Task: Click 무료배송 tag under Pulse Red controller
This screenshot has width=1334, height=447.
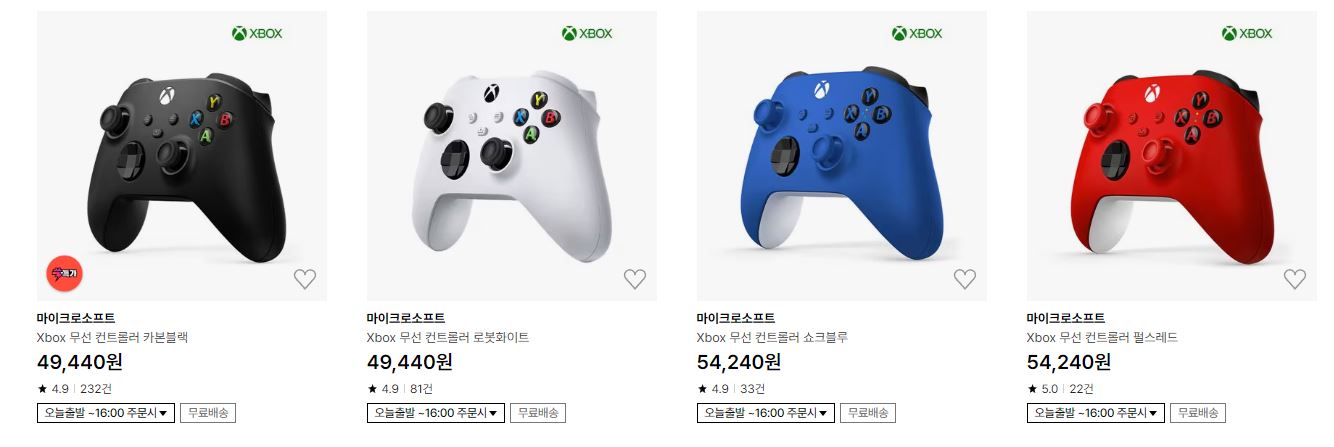Action: [x=1198, y=413]
